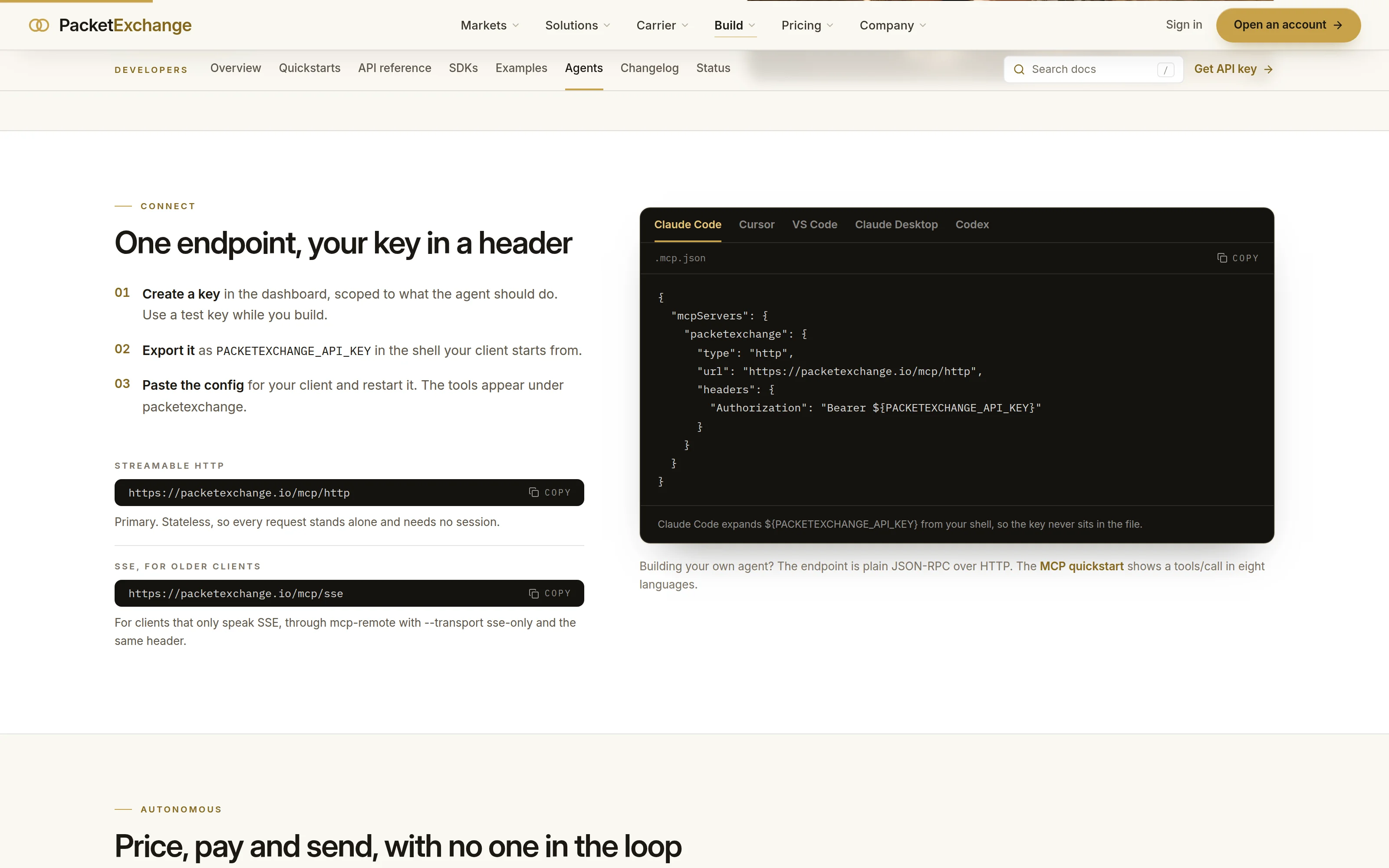The height and width of the screenshot is (868, 1389).
Task: Copy the SSE endpoint URL
Action: pos(549,593)
